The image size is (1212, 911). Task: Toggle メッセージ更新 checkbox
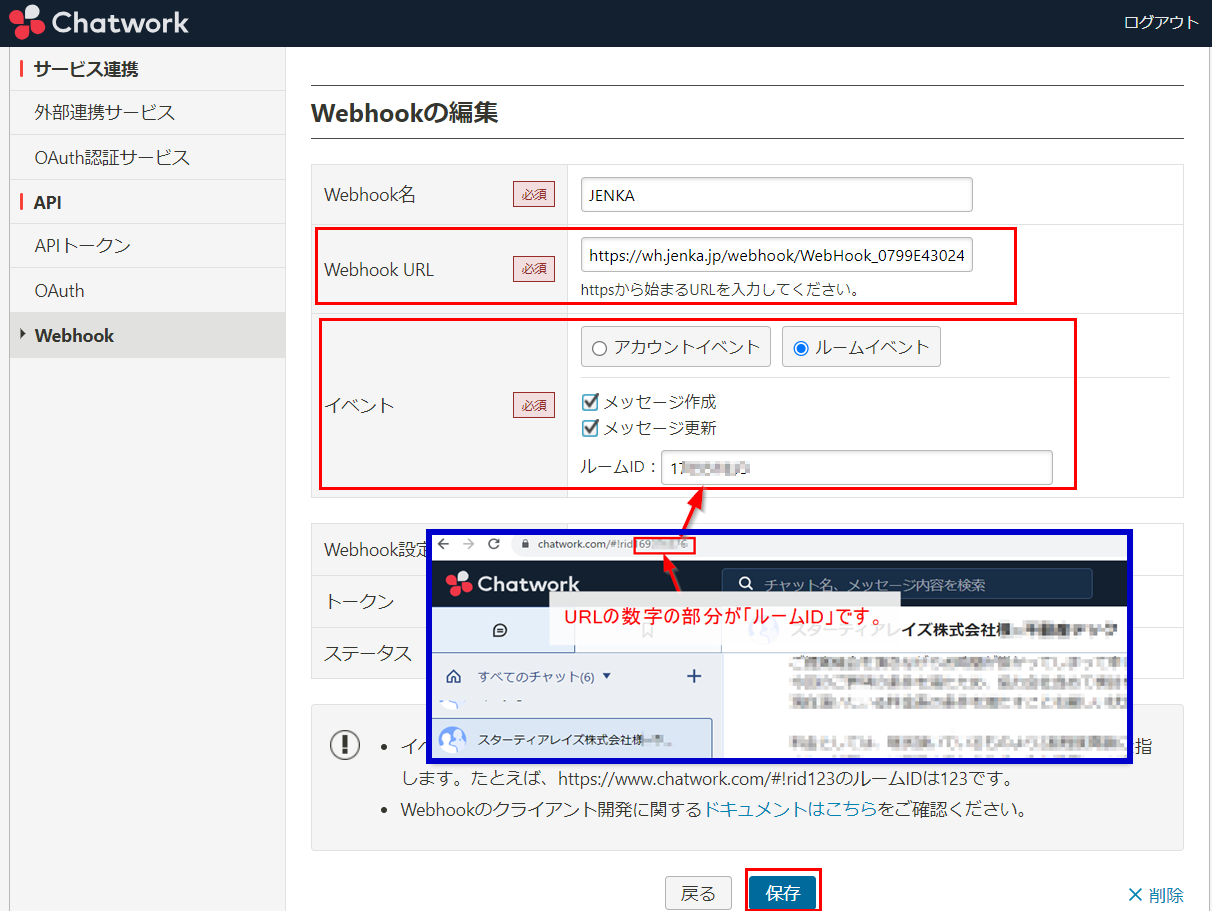pyautogui.click(x=590, y=428)
